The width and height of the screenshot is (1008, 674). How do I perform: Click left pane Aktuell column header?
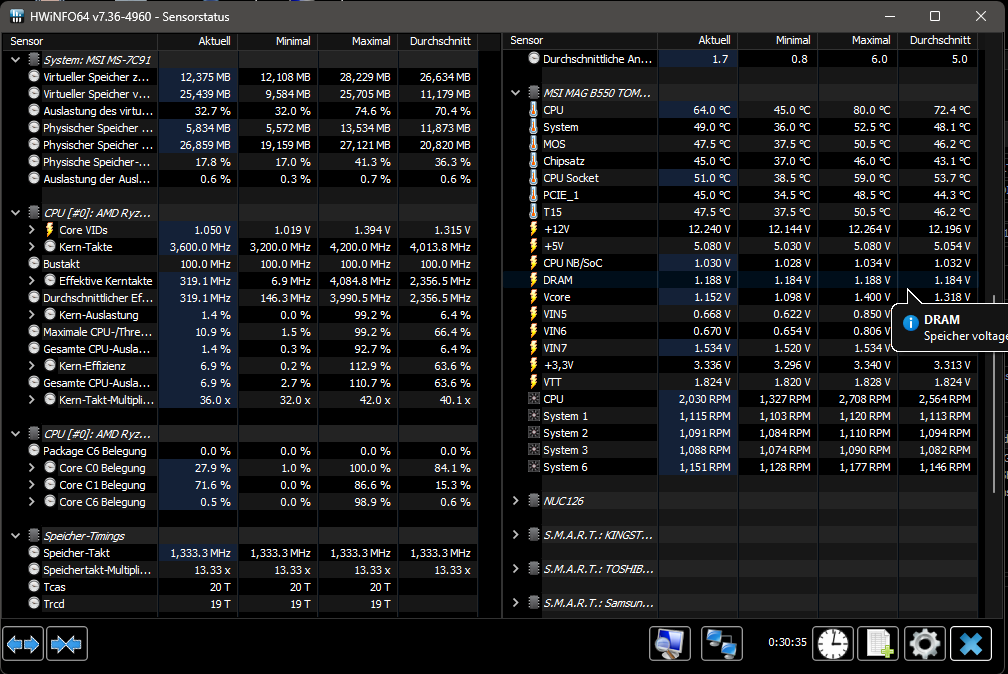click(x=198, y=41)
